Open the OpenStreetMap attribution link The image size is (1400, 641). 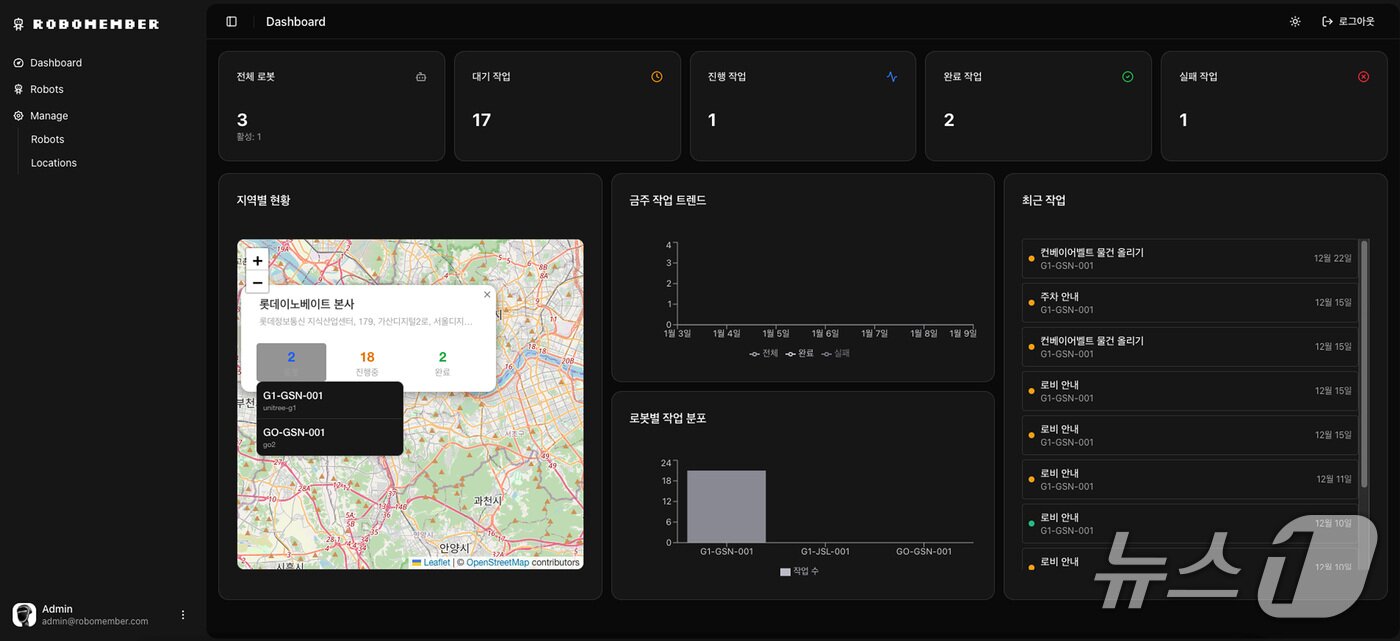click(497, 563)
